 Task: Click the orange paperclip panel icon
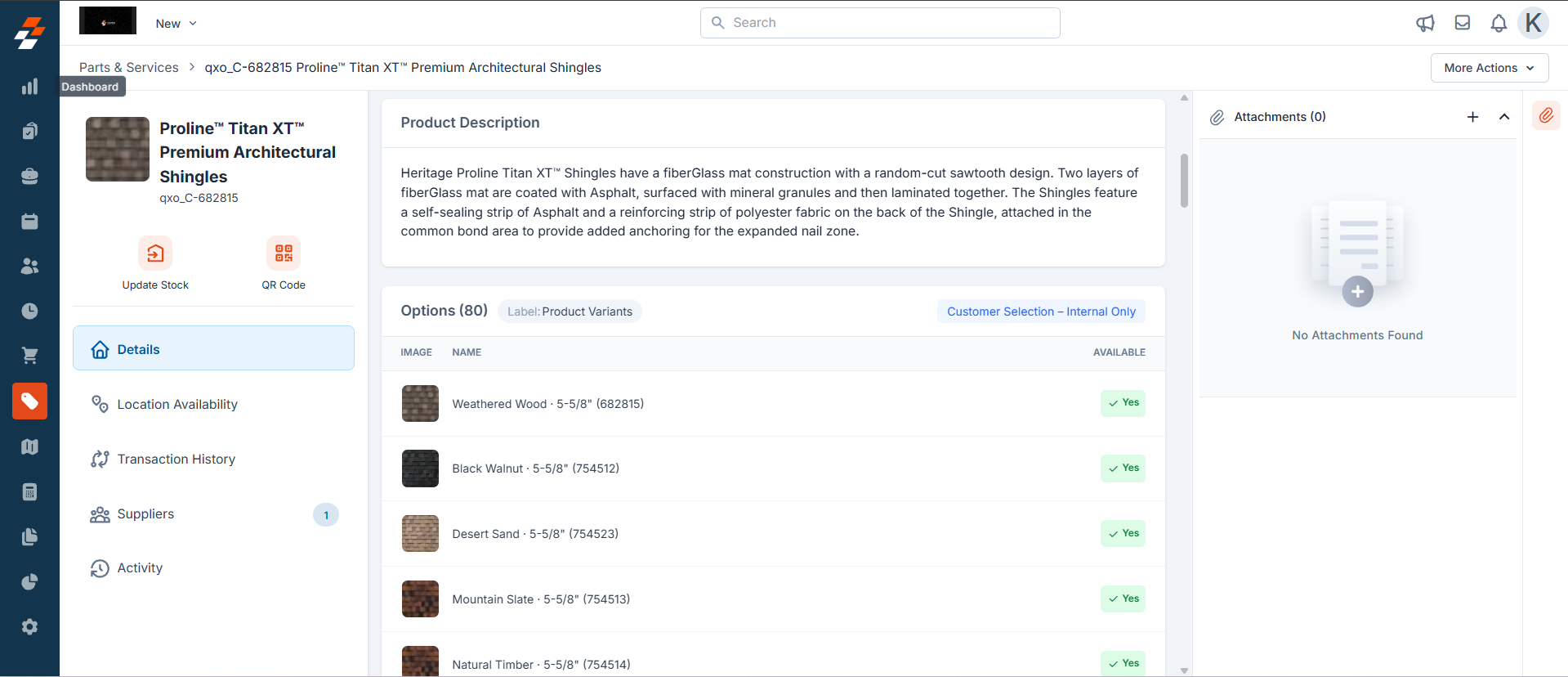pos(1546,116)
